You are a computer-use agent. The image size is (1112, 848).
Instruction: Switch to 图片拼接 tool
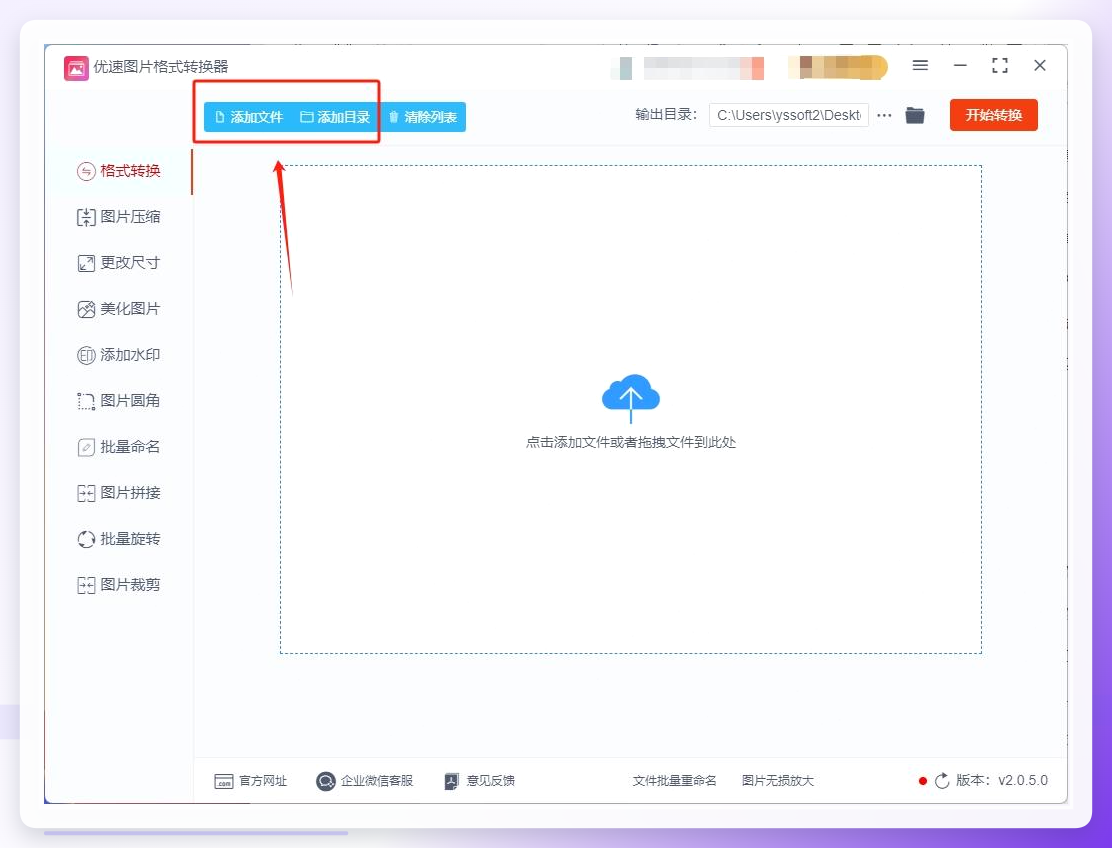tap(118, 493)
